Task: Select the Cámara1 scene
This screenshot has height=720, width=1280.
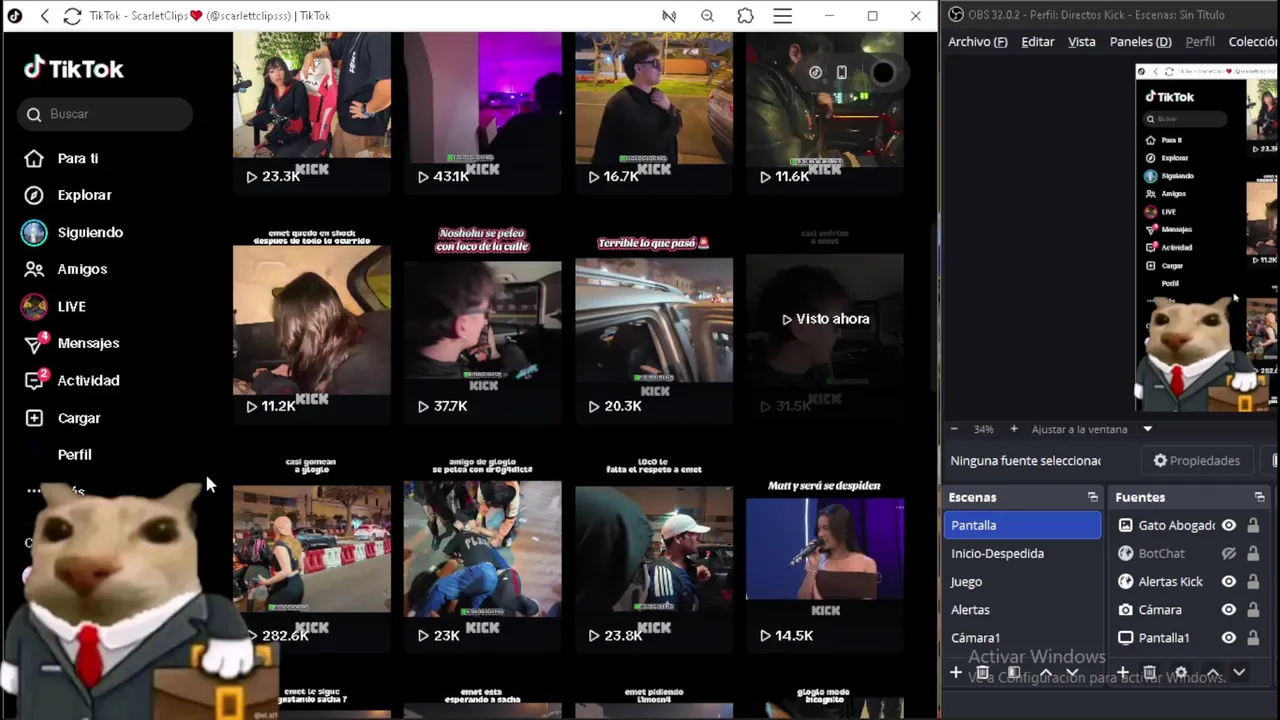Action: tap(1022, 637)
